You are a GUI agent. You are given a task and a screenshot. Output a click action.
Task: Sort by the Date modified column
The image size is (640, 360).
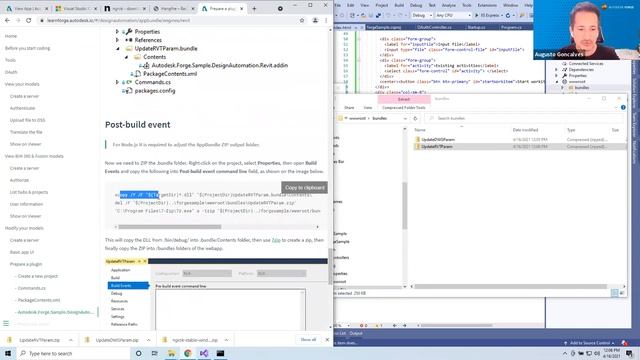point(525,130)
